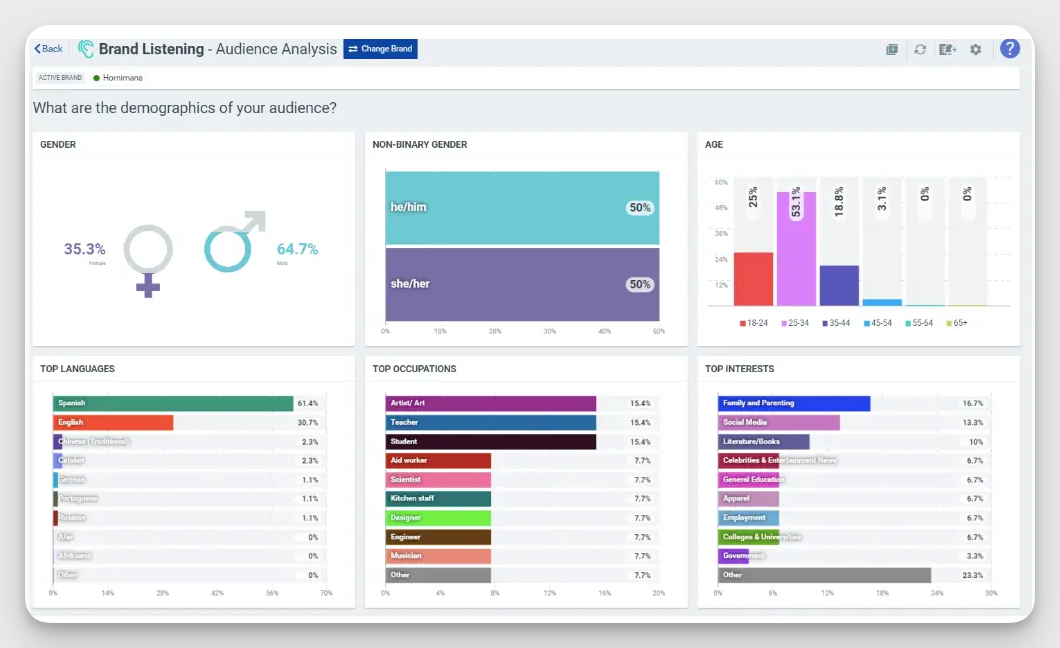The height and width of the screenshot is (648, 1060).
Task: Toggle the 25-34 age legend item
Action: pos(797,323)
